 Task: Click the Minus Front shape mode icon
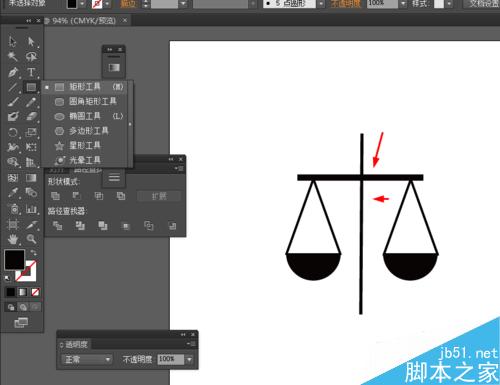pyautogui.click(x=77, y=196)
